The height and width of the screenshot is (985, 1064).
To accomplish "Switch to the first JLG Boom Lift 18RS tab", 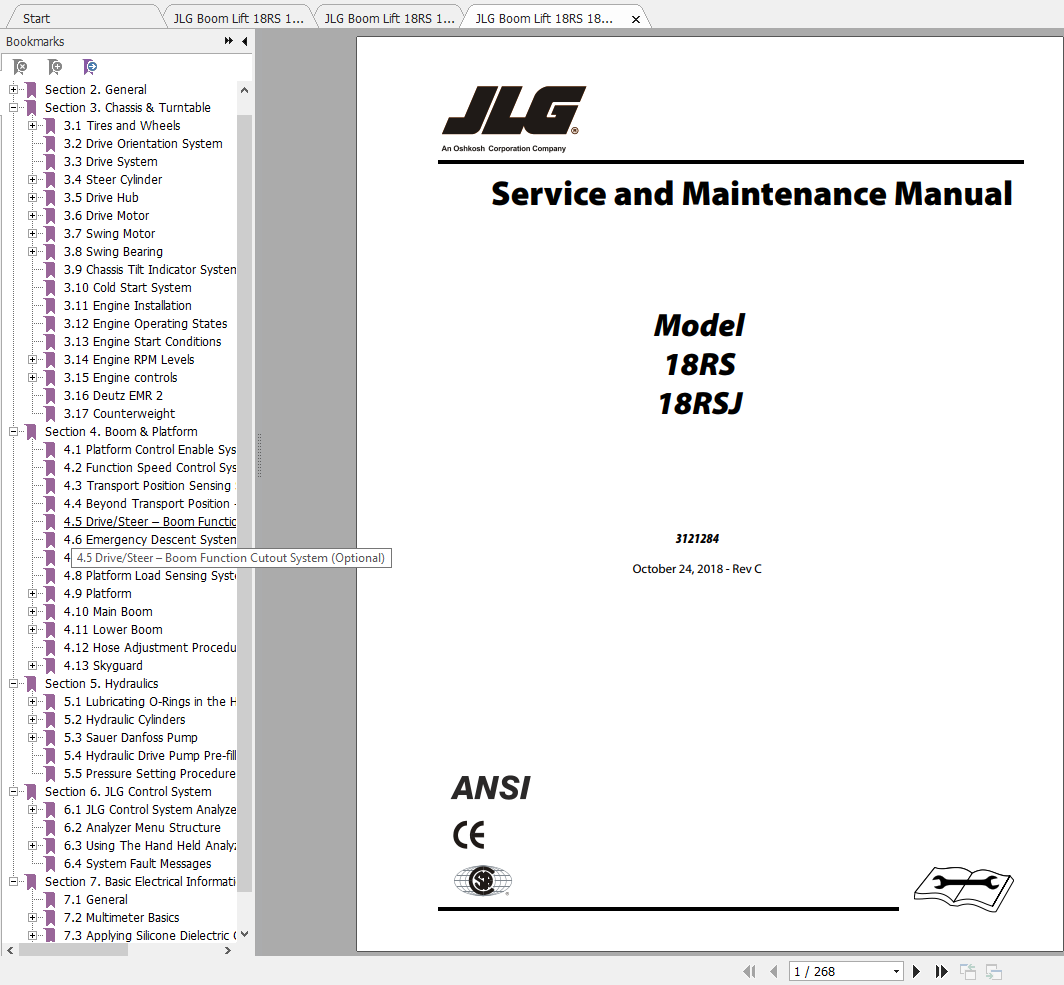I will (238, 19).
